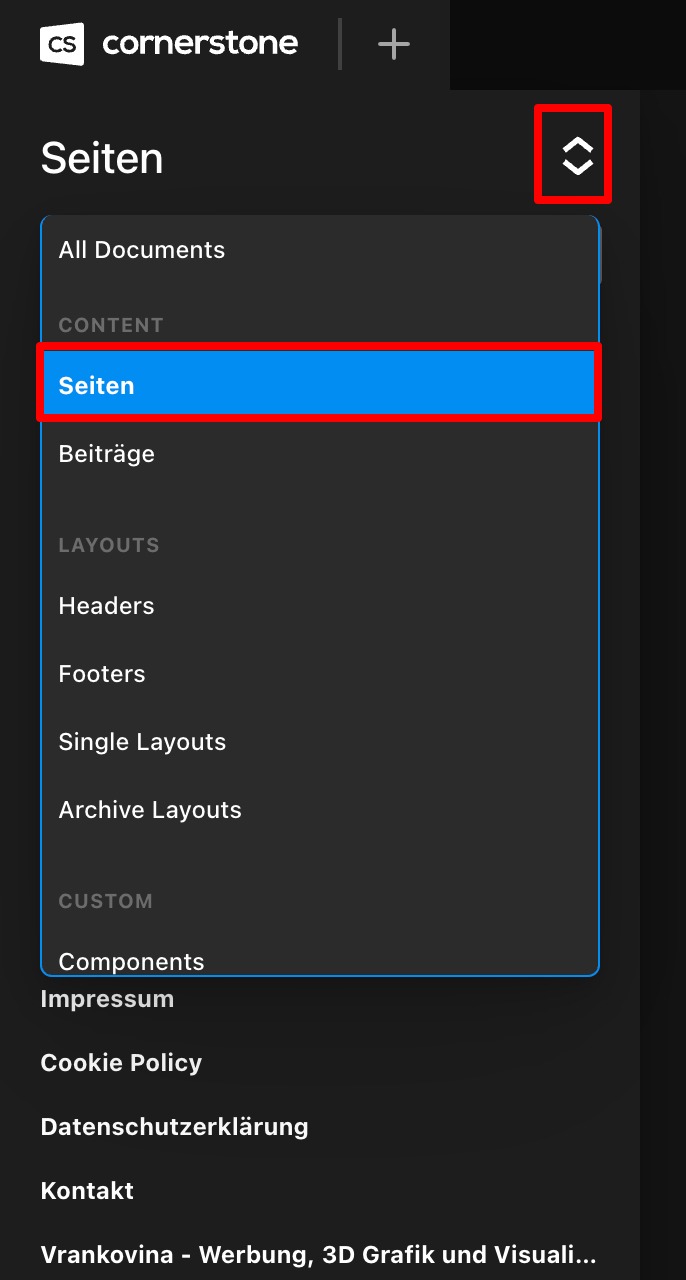Open the Datenschutzerklärung page
The height and width of the screenshot is (1280, 686).
pyautogui.click(x=174, y=1127)
